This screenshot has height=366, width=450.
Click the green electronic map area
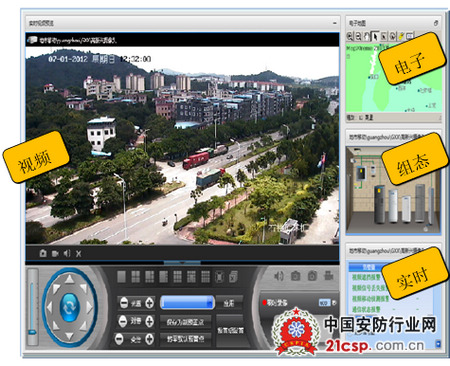point(394,78)
